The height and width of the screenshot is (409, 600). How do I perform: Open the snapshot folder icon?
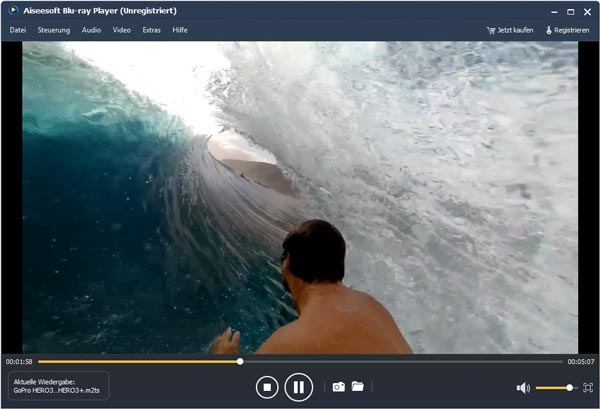358,386
